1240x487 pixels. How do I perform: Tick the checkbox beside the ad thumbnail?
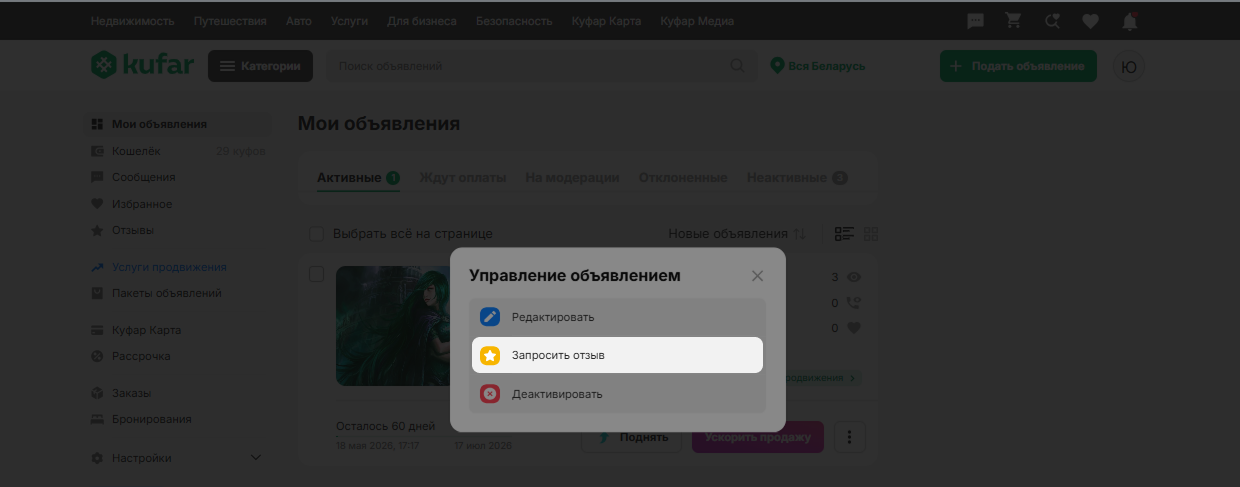coord(316,274)
